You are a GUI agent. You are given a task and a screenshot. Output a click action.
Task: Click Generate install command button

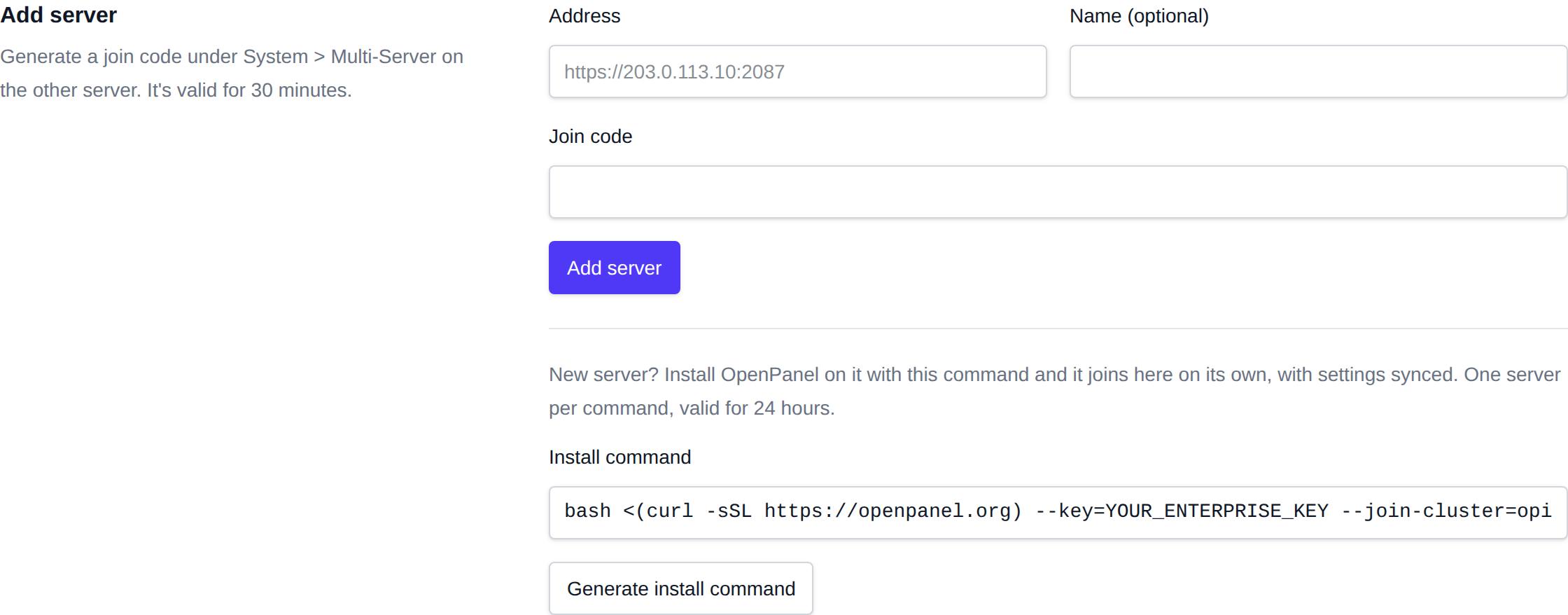(x=681, y=588)
